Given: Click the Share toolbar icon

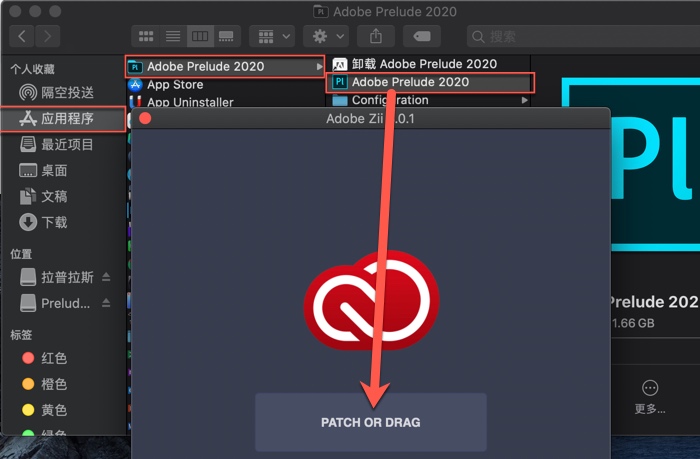Looking at the screenshot, I should tap(376, 36).
